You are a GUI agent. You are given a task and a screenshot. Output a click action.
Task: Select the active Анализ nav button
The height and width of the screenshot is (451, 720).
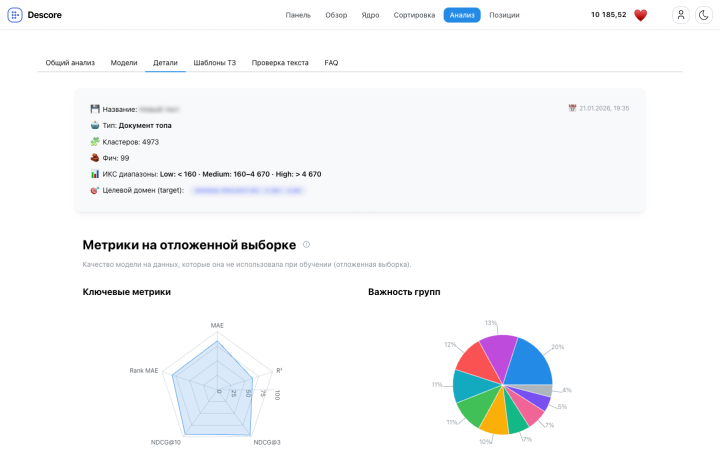462,15
